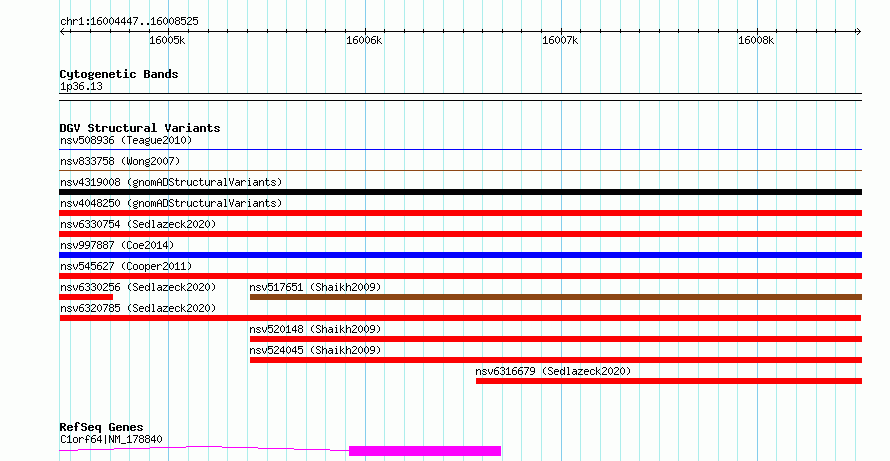Open the C1orf64|NM_178840 gene label
Image resolution: width=890 pixels, height=461 pixels.
pos(111,439)
